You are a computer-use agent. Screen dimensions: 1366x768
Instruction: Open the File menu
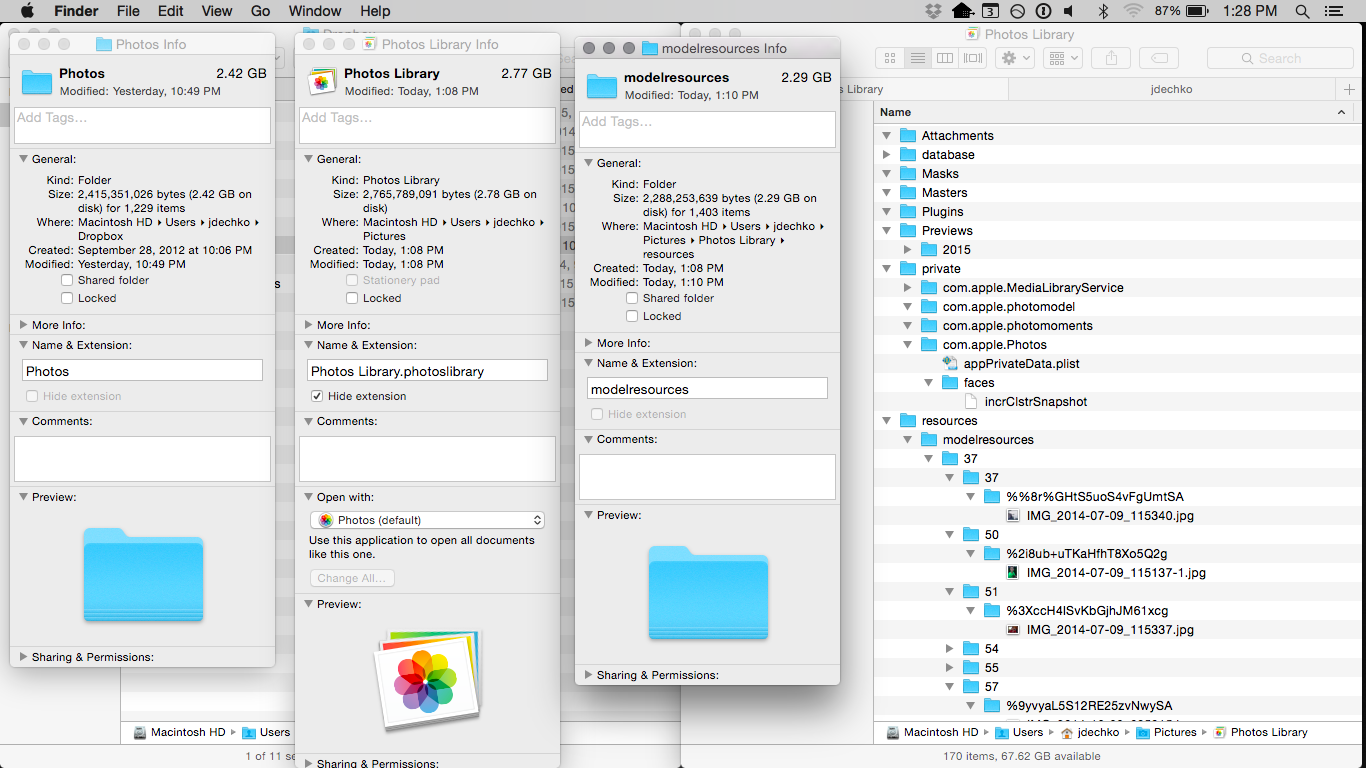(x=128, y=11)
